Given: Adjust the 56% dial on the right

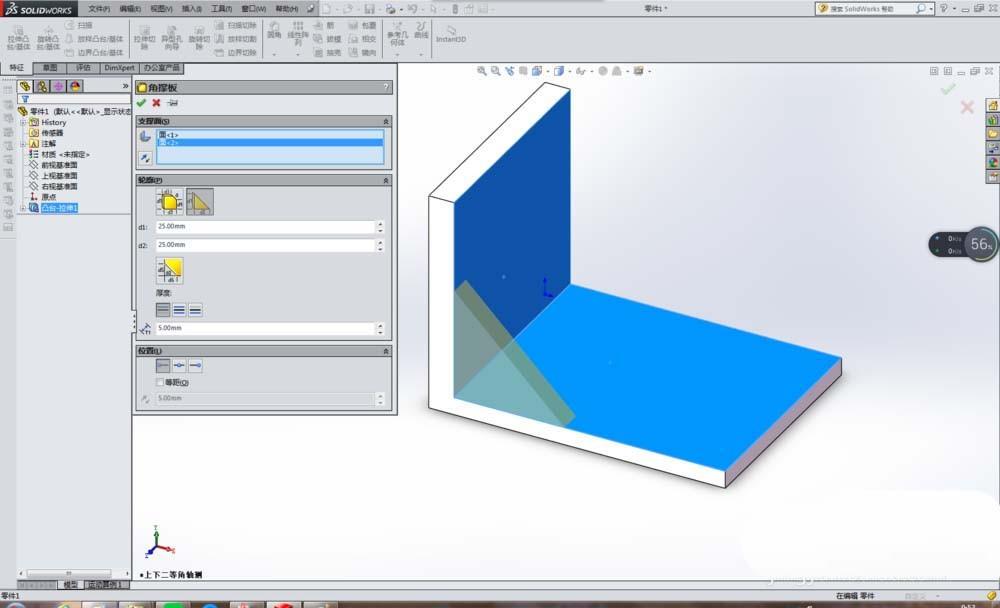Looking at the screenshot, I should tap(981, 244).
